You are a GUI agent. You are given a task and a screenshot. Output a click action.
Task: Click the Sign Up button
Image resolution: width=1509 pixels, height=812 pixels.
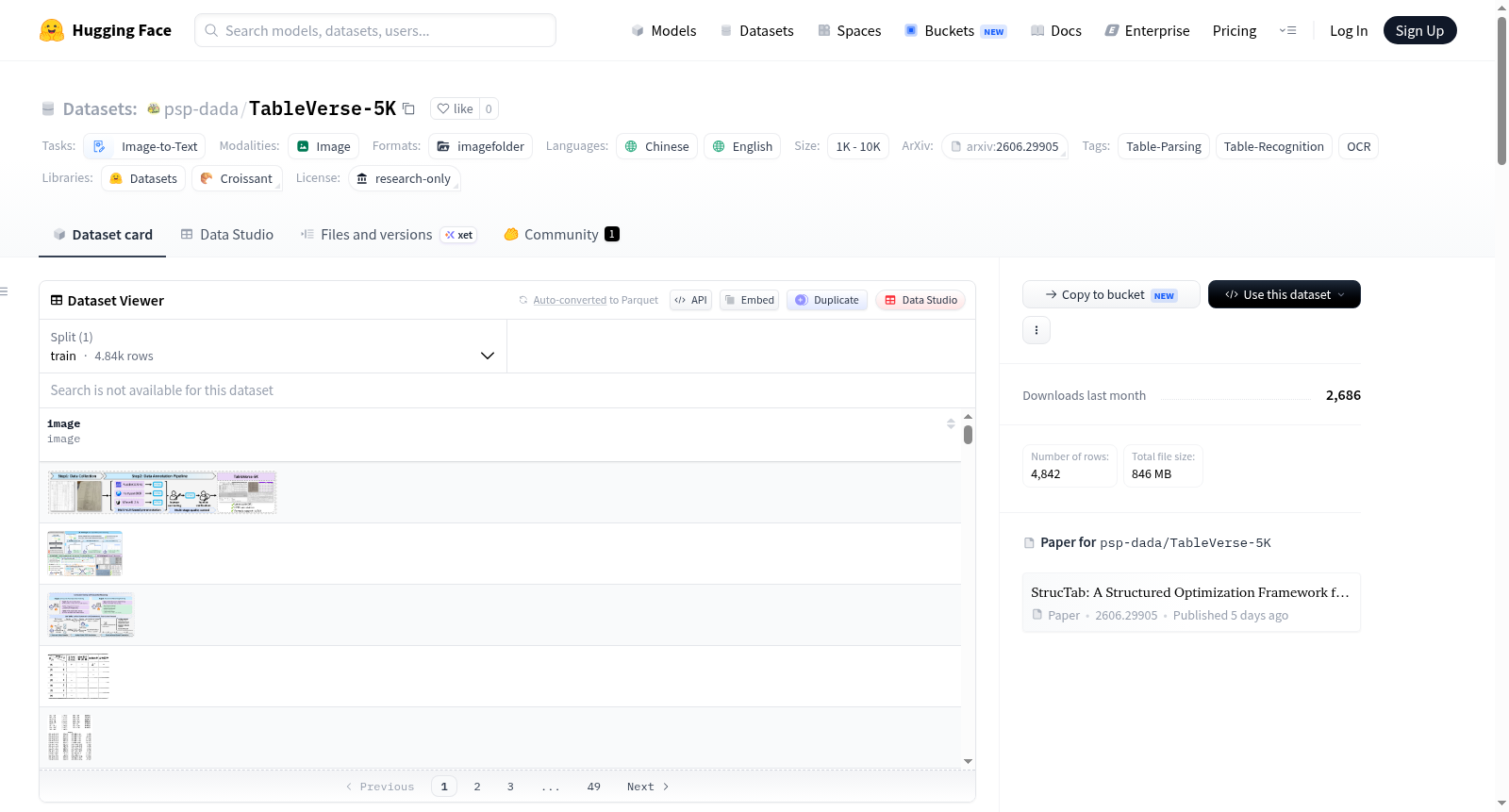coord(1419,30)
